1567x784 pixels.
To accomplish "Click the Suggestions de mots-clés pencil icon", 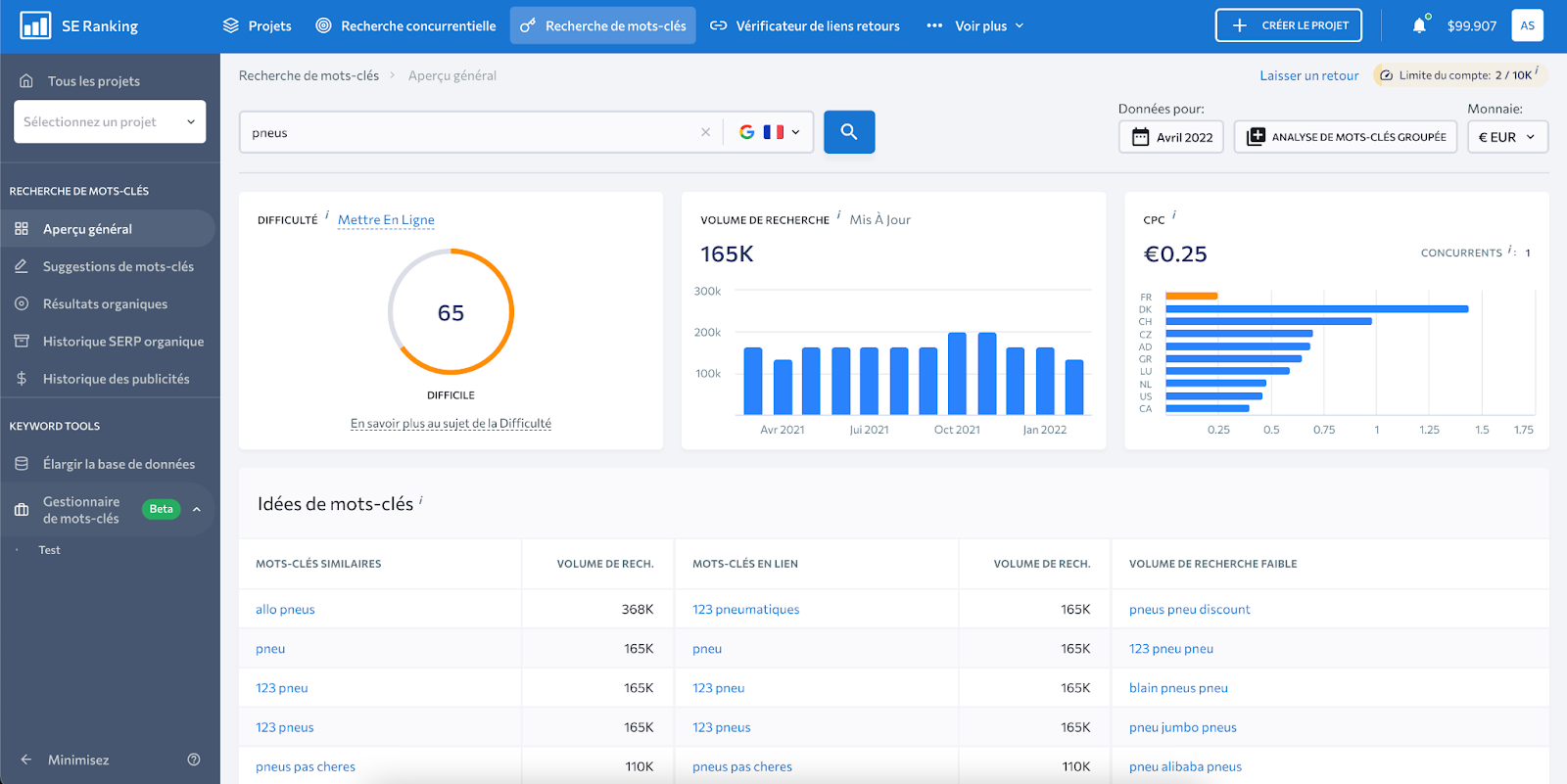I will tap(22, 265).
